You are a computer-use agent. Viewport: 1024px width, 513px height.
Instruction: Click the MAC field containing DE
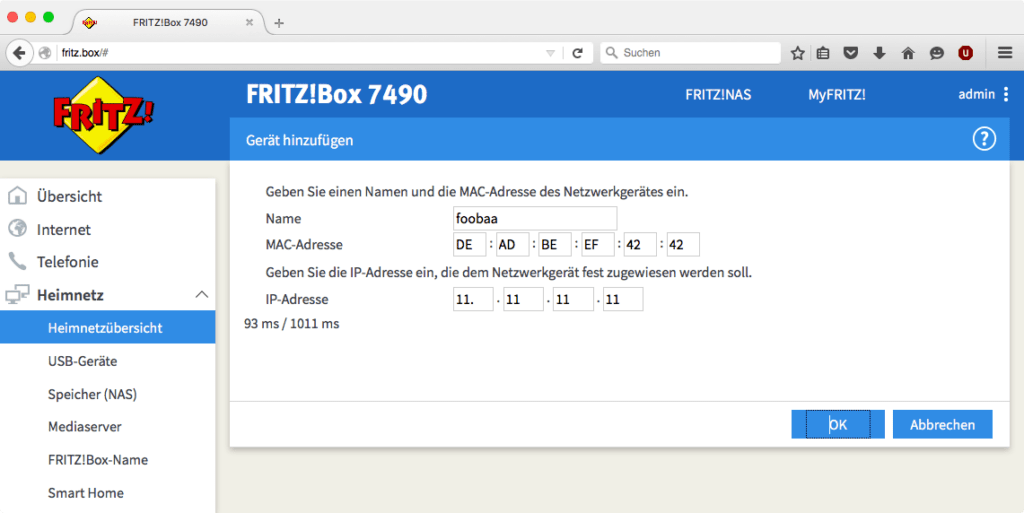pyautogui.click(x=470, y=245)
